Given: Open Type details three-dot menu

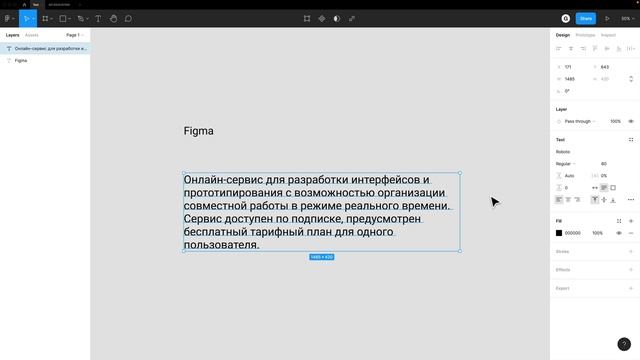Looking at the screenshot, I should click(631, 200).
